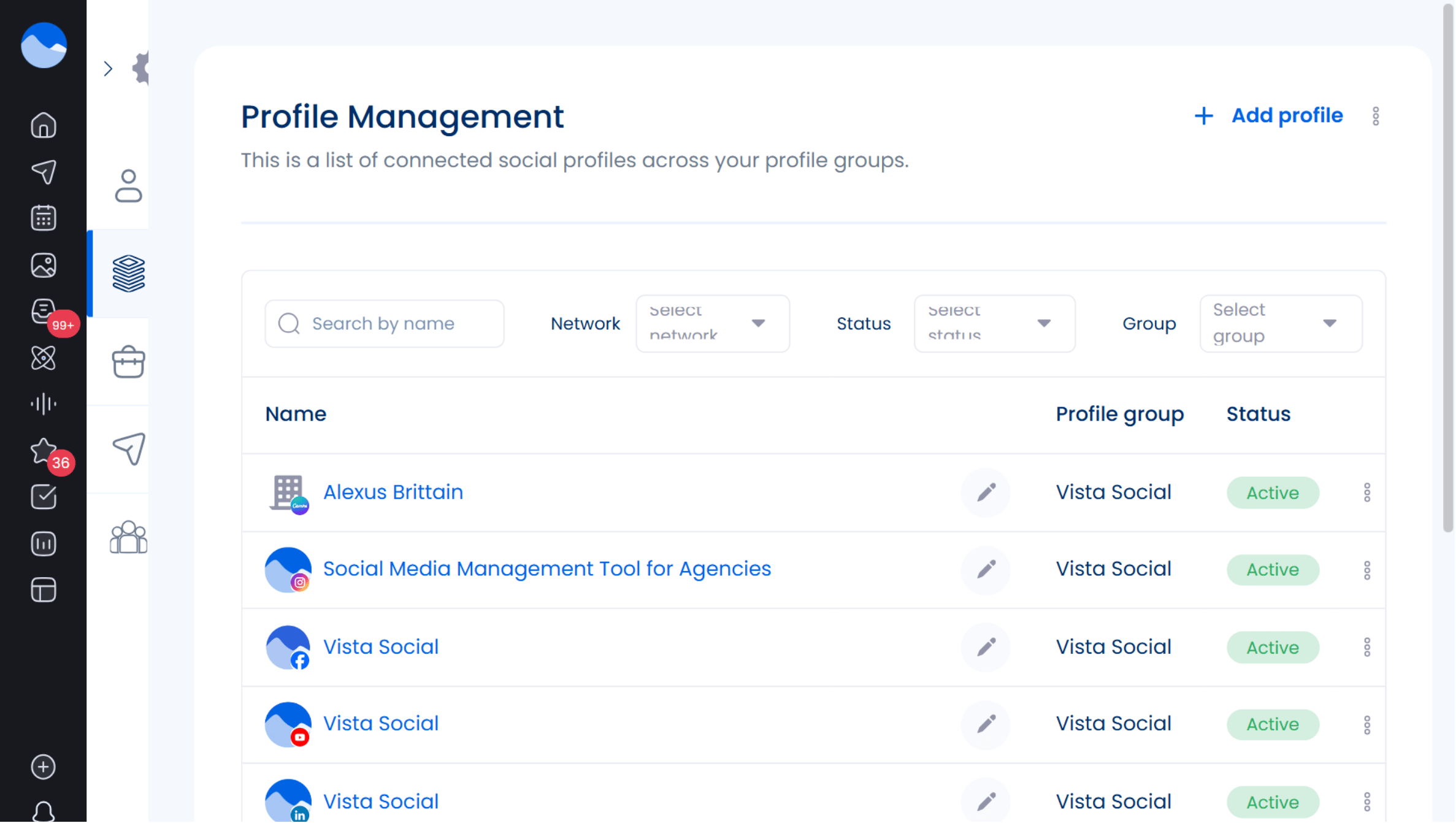Select the stacked layers profiles tab
This screenshot has width=1456, height=823.
[128, 274]
